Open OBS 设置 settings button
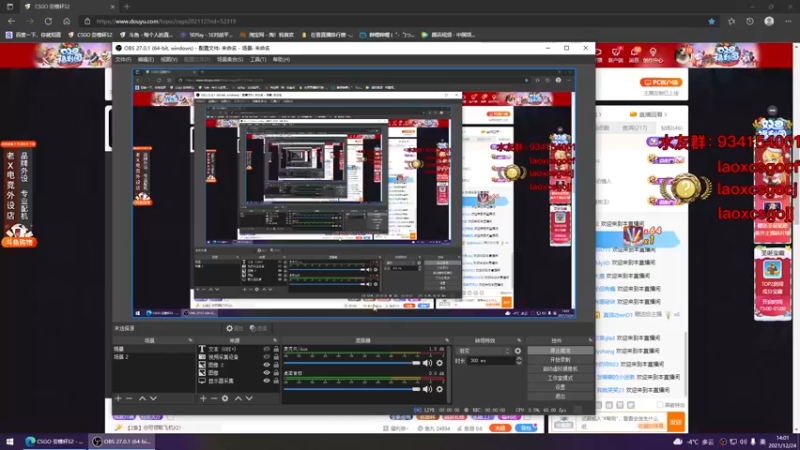Screen dimensions: 800x450 click(560, 387)
